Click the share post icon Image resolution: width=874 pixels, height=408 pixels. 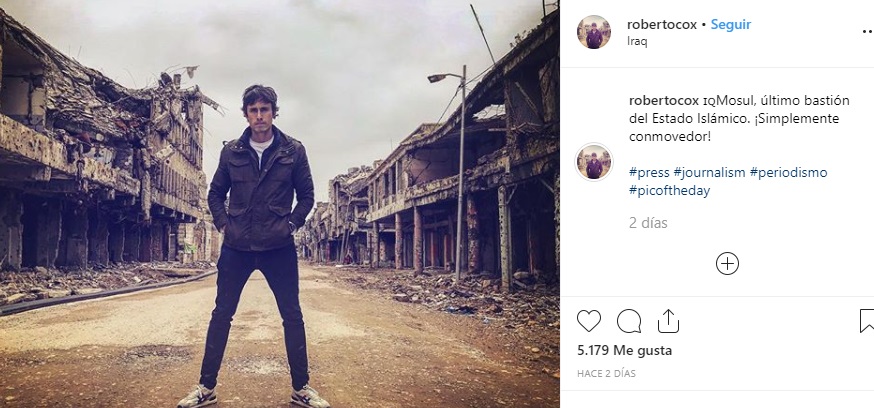click(668, 321)
